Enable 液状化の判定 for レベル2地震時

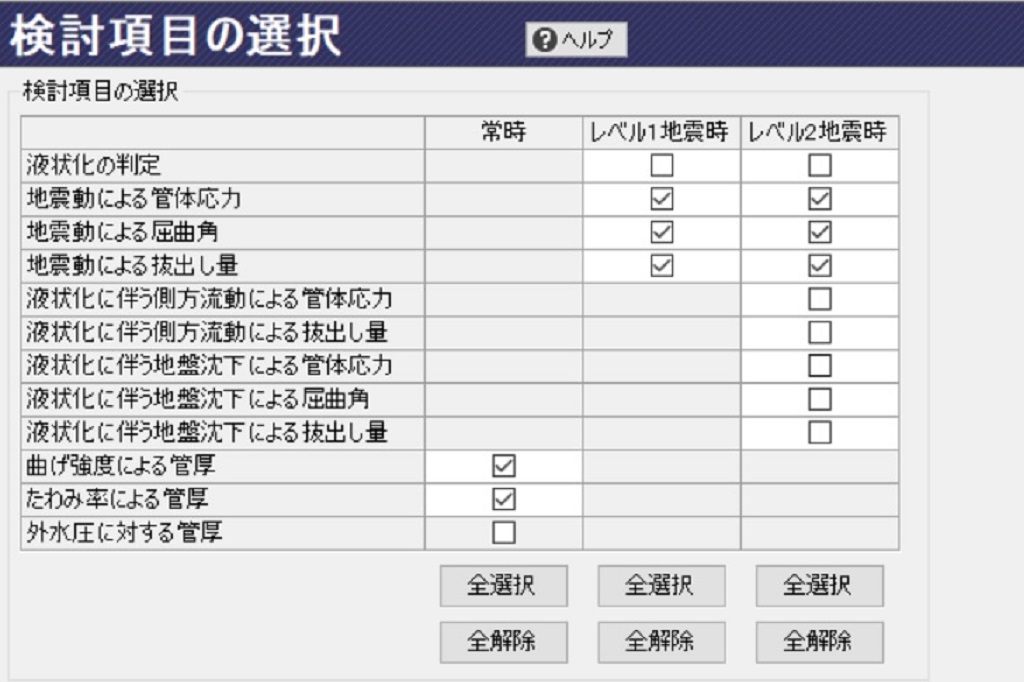pyautogui.click(x=820, y=165)
